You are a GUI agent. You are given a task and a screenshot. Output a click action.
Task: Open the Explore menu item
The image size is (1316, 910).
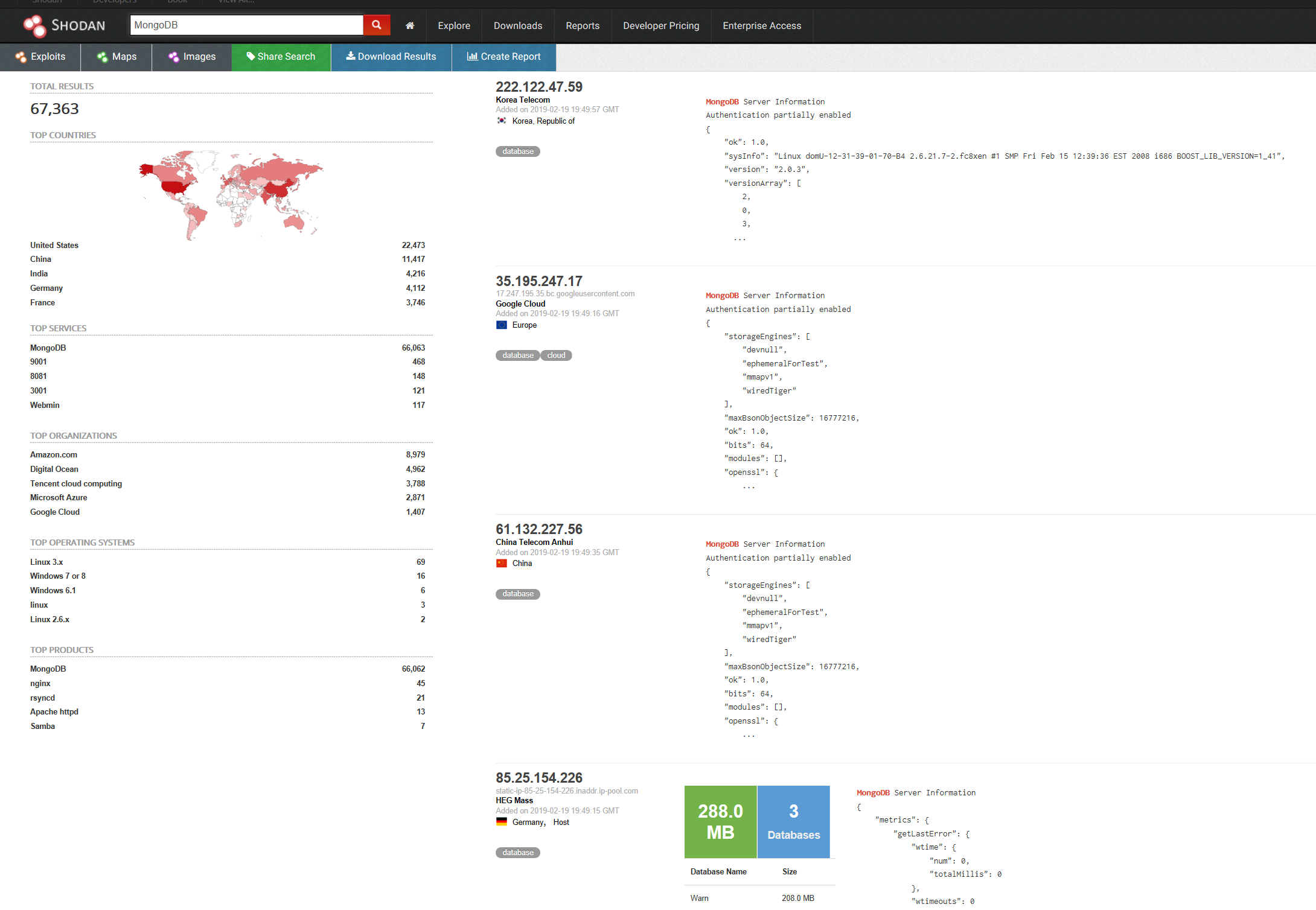(x=454, y=25)
